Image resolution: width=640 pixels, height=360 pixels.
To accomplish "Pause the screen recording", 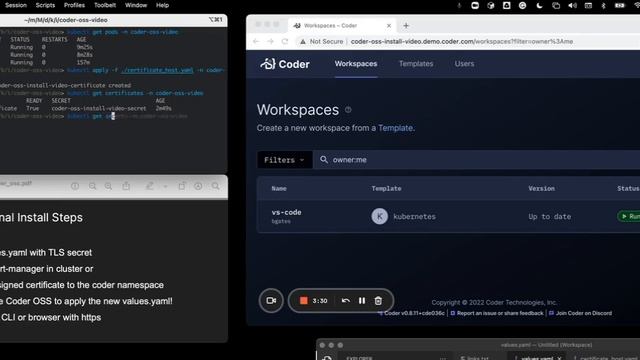I will point(362,300).
